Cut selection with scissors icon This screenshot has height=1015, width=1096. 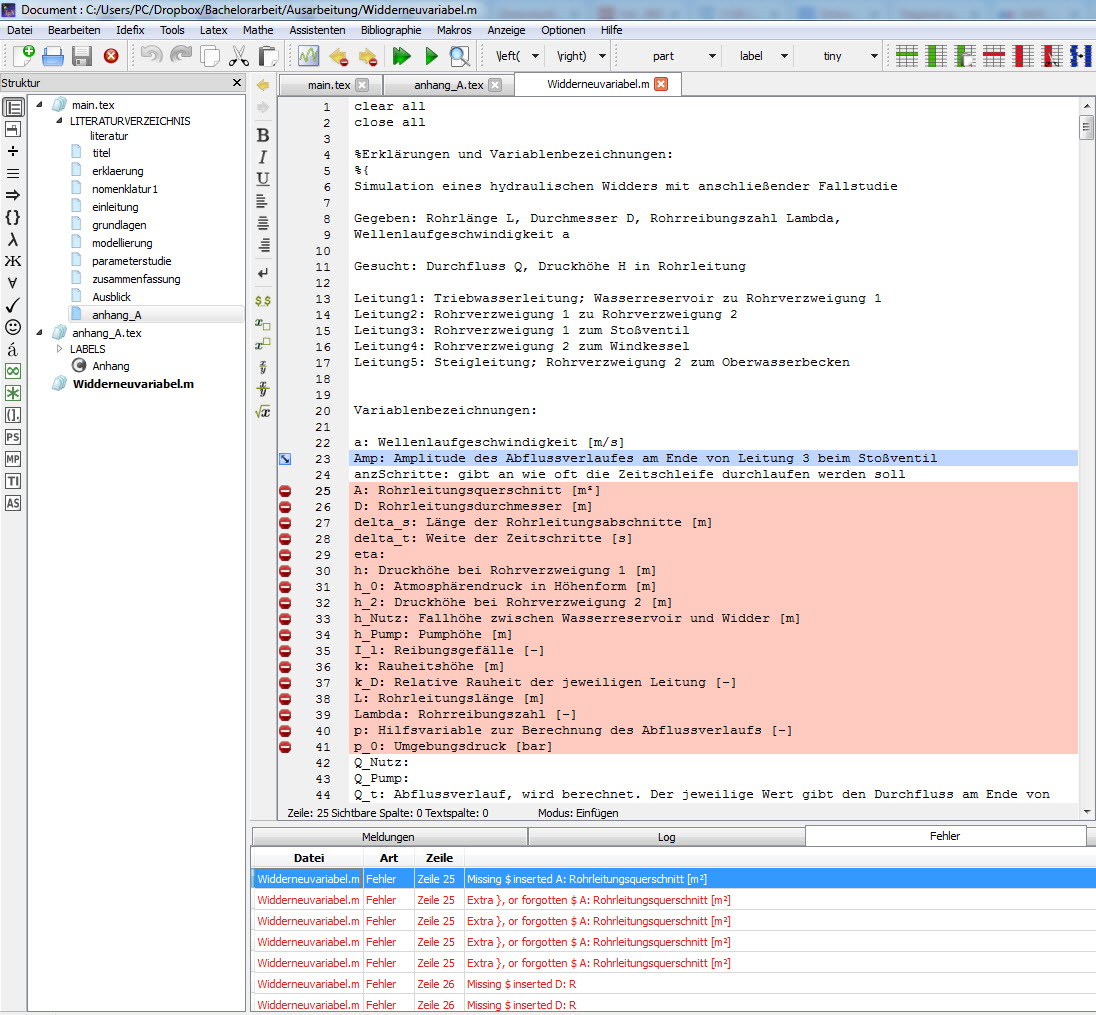[x=238, y=56]
